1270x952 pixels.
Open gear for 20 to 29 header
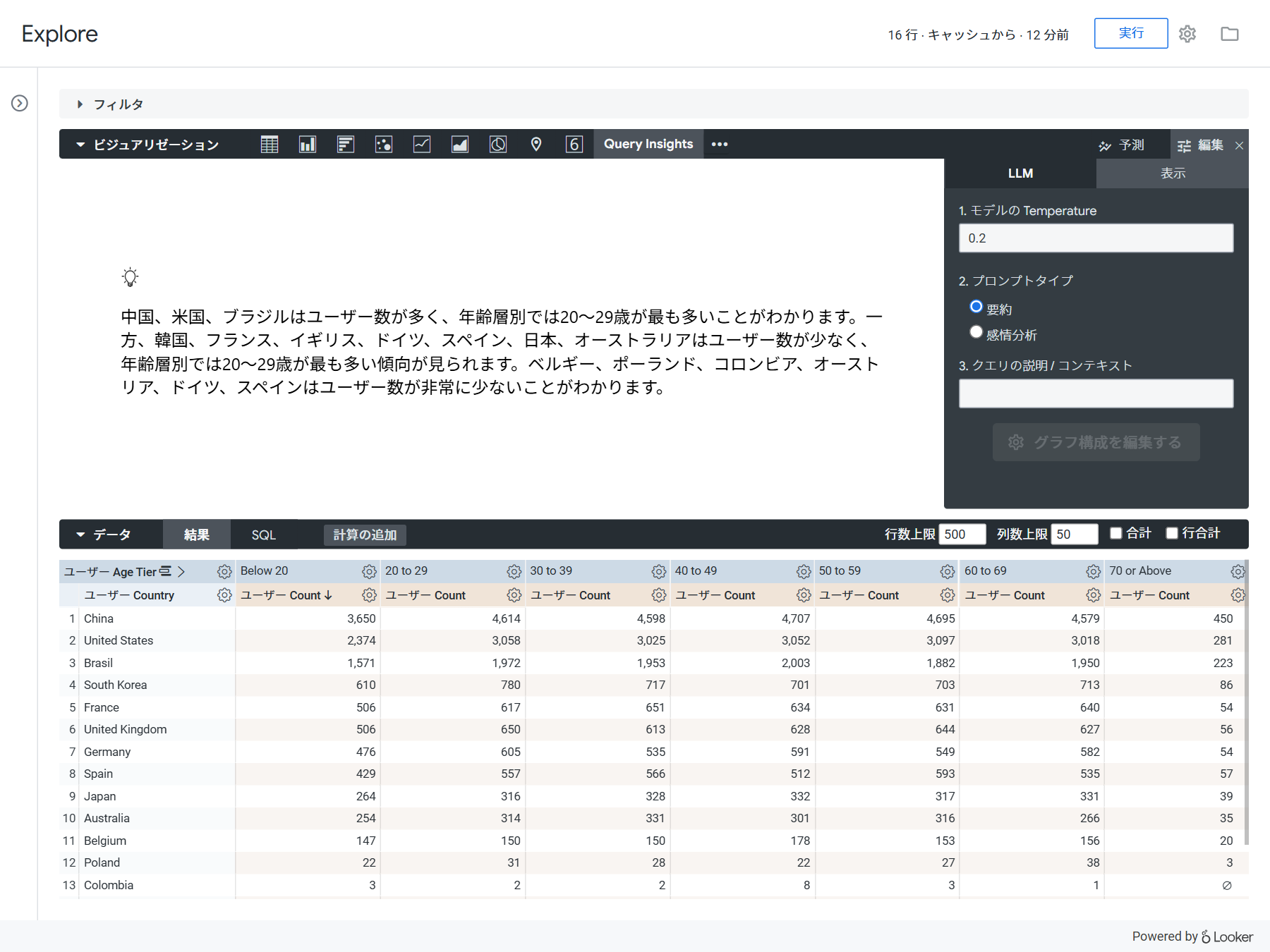coord(514,571)
